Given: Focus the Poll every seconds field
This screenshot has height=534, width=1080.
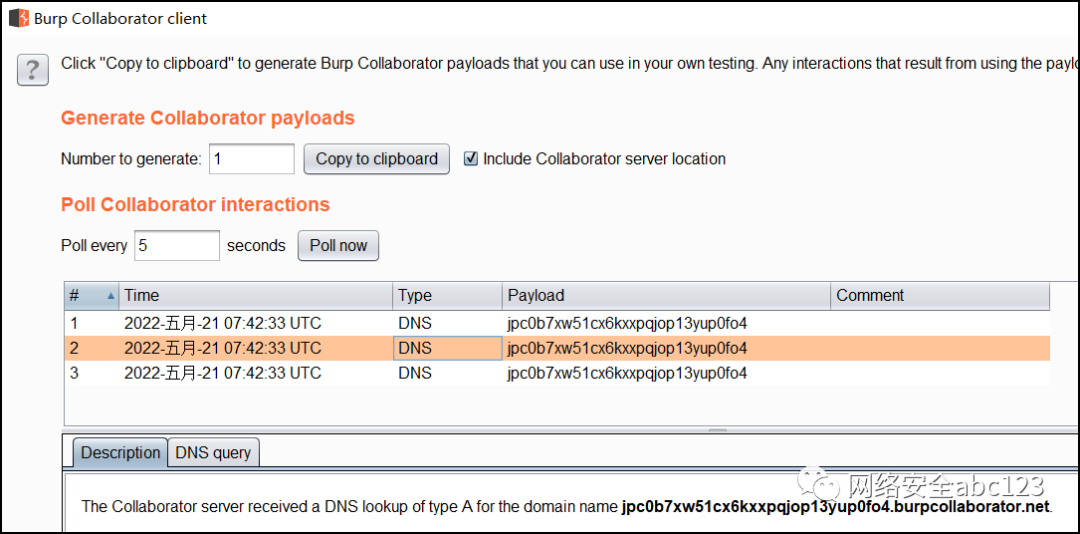Looking at the screenshot, I should (x=177, y=245).
